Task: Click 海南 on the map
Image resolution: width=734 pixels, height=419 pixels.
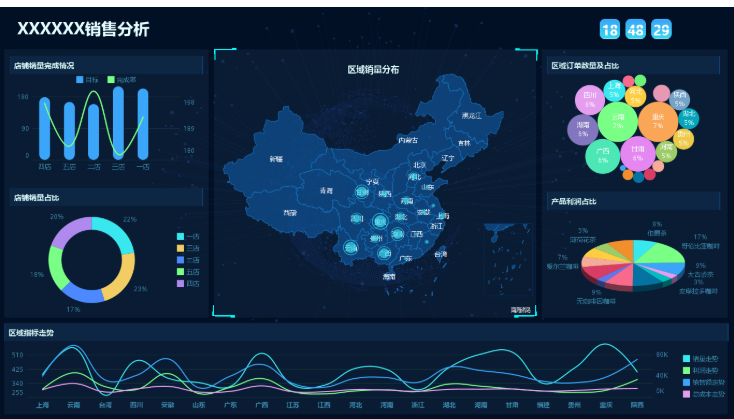Action: [x=389, y=277]
